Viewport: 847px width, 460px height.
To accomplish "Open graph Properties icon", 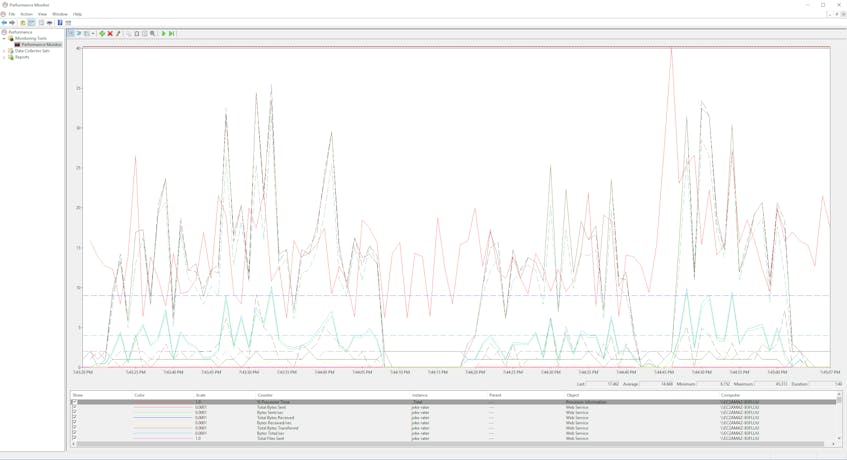I will (x=144, y=33).
